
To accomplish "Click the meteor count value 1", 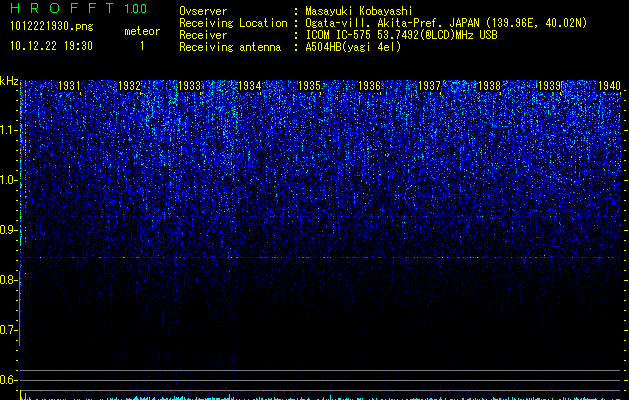I will point(142,46).
